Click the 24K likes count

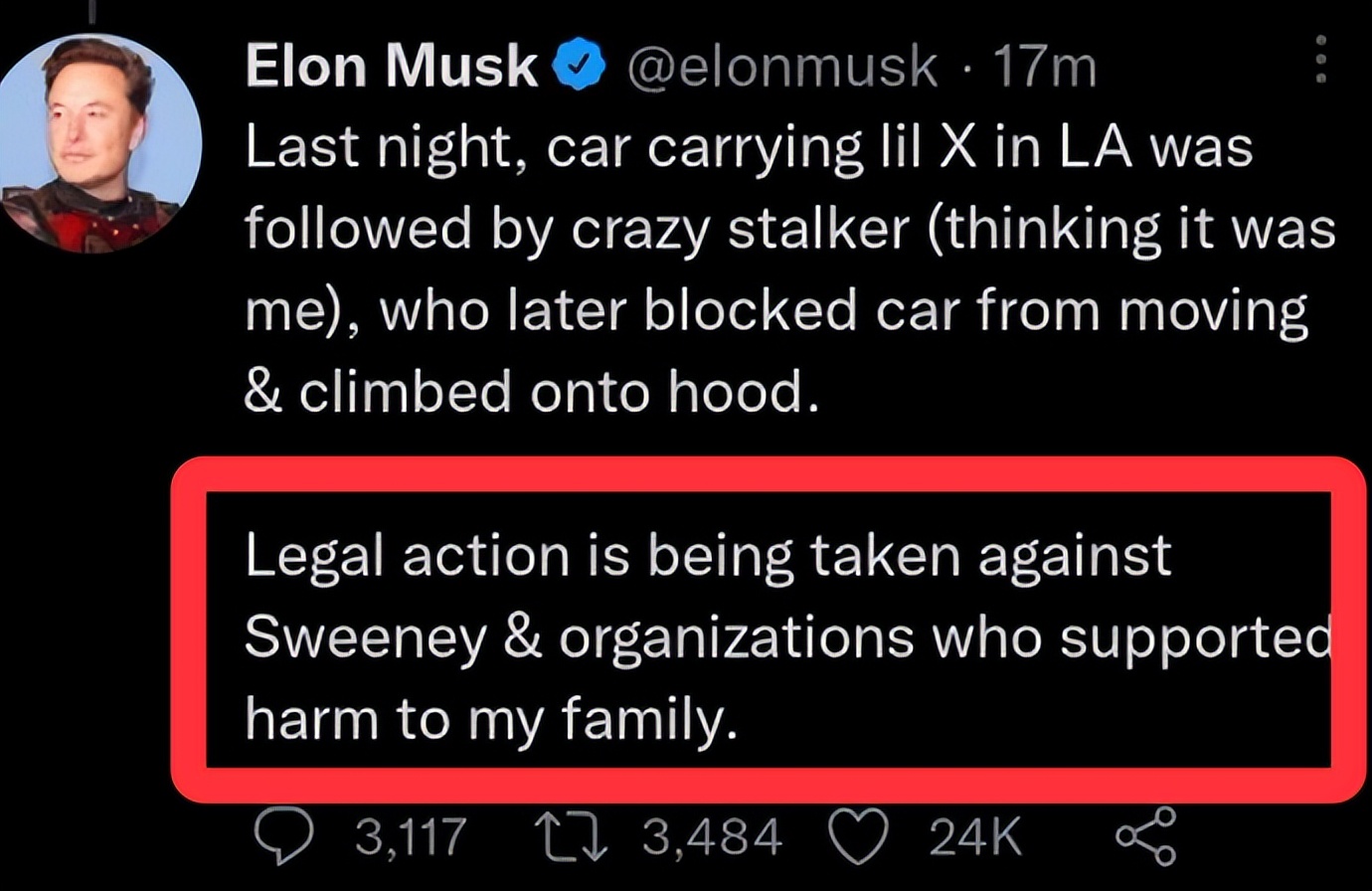click(x=974, y=836)
